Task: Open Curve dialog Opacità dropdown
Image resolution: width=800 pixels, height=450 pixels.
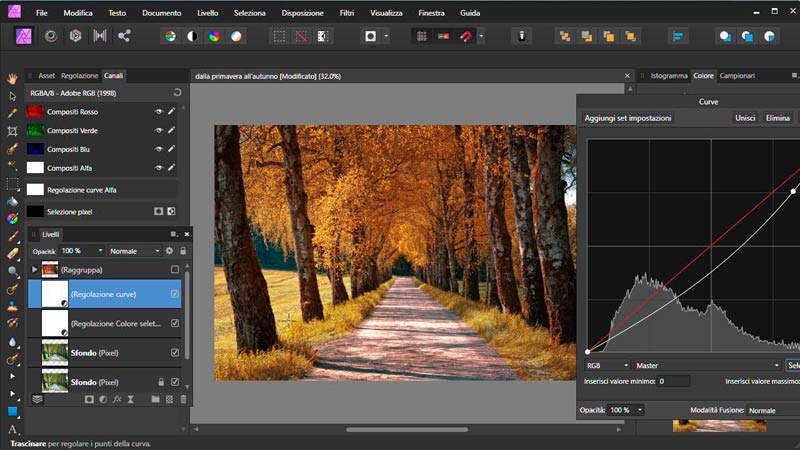Action: (x=626, y=410)
